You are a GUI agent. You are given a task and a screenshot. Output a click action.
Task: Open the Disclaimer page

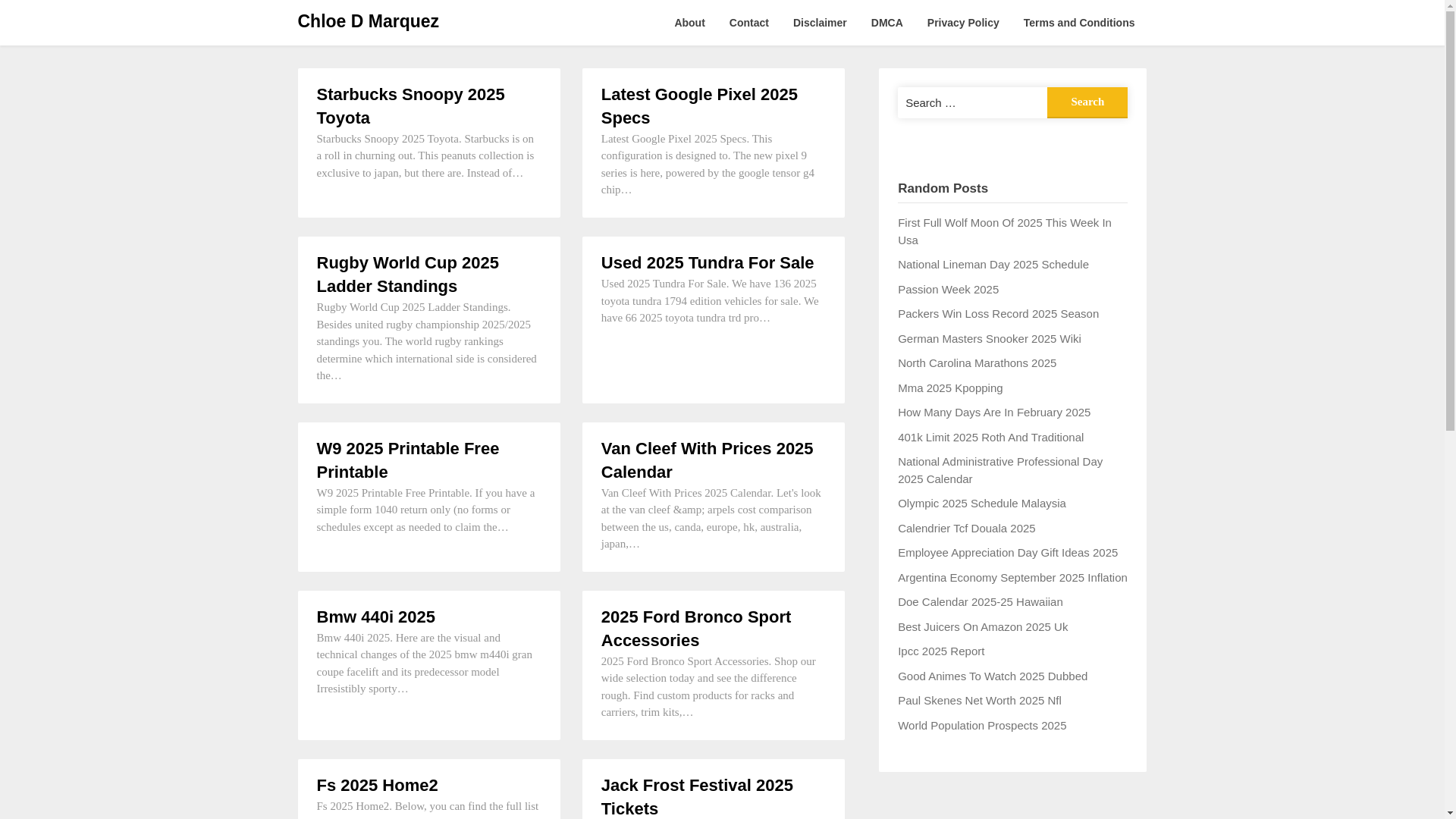point(820,23)
